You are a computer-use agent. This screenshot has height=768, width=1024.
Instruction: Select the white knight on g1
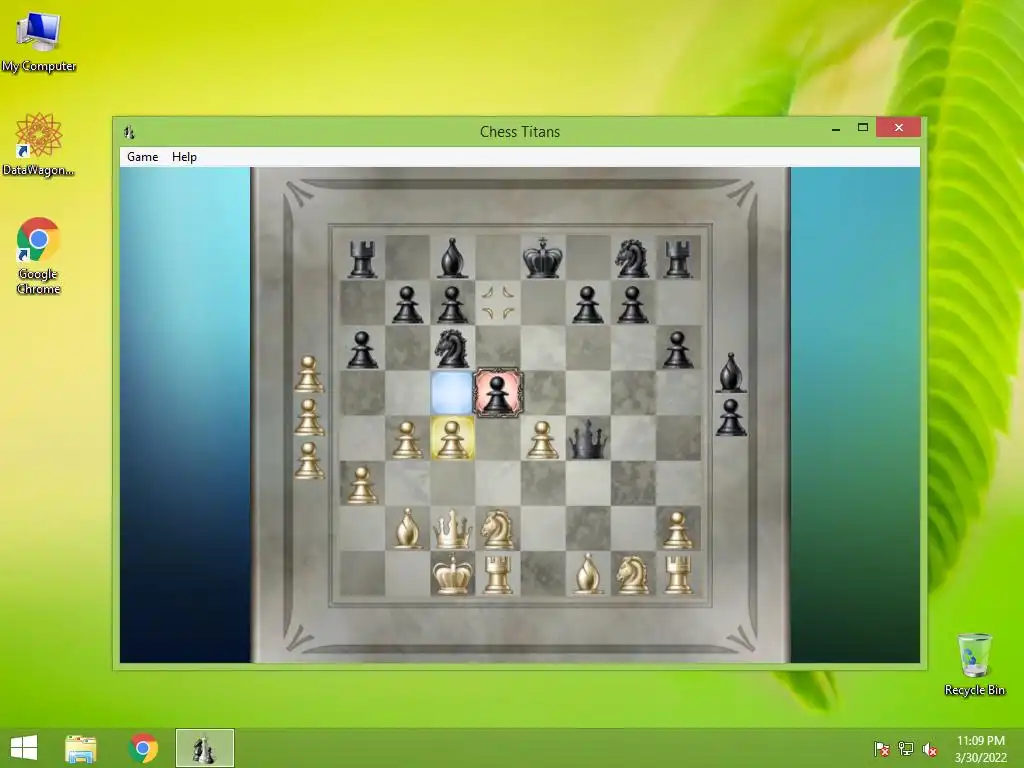pos(632,574)
